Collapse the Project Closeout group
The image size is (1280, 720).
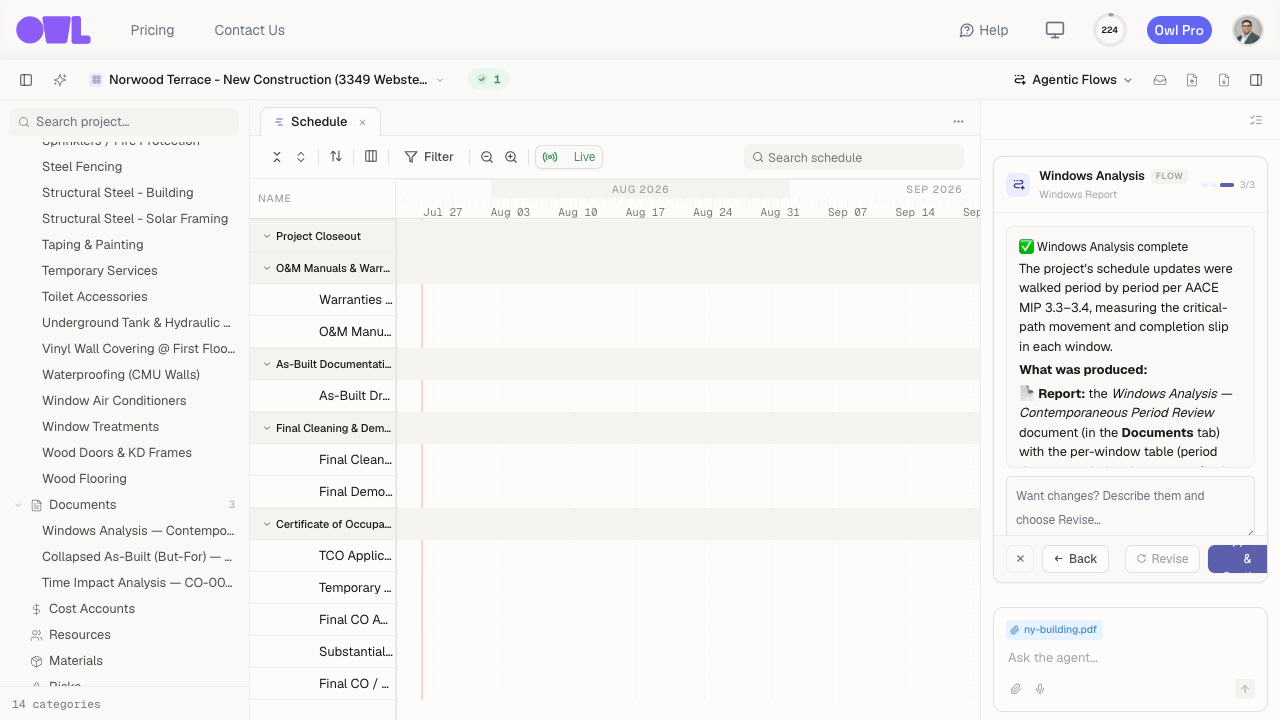click(267, 236)
